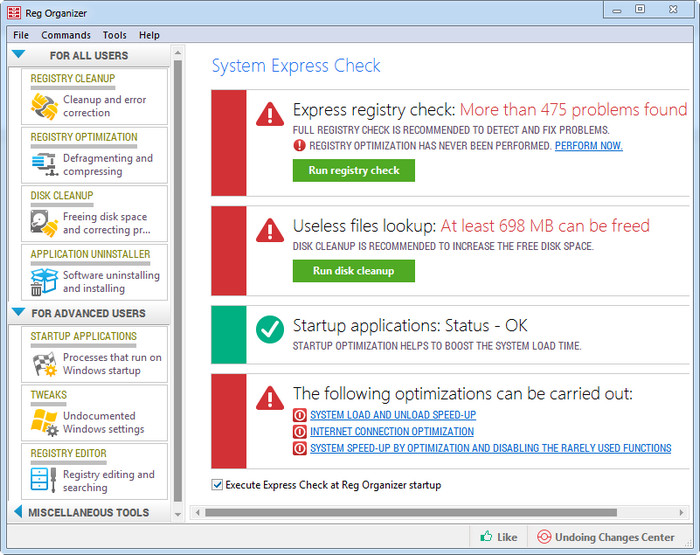Screen dimensions: 700x555
Task: Uncheck Execute Express Check at startup
Action: [x=217, y=485]
